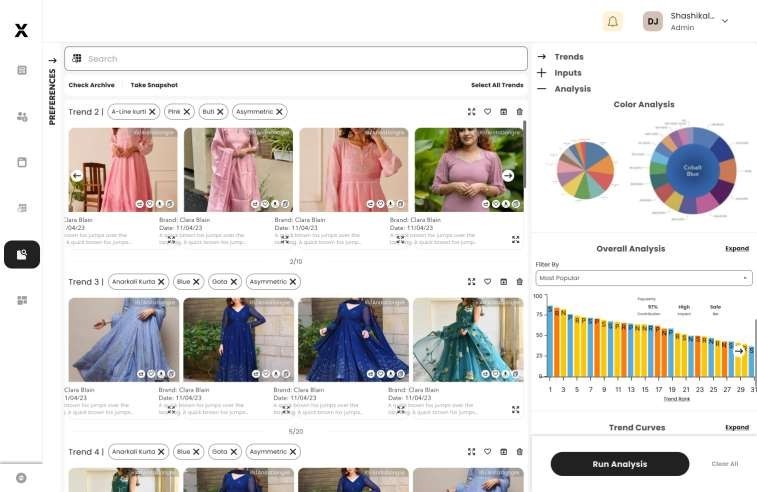This screenshot has height=492, width=757.
Task: Archive Trend 2 with the box icon
Action: [504, 112]
